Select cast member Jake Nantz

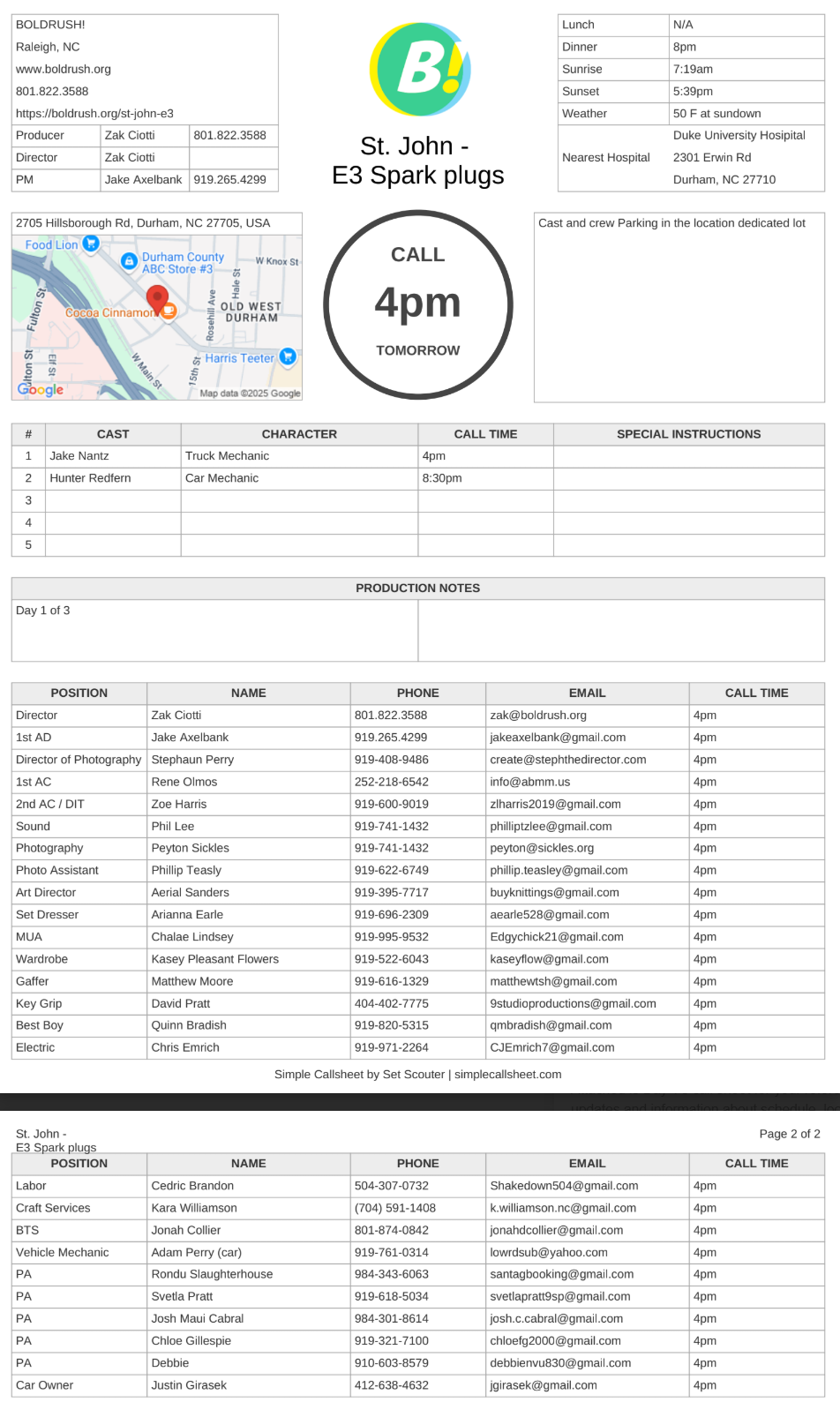pyautogui.click(x=79, y=455)
